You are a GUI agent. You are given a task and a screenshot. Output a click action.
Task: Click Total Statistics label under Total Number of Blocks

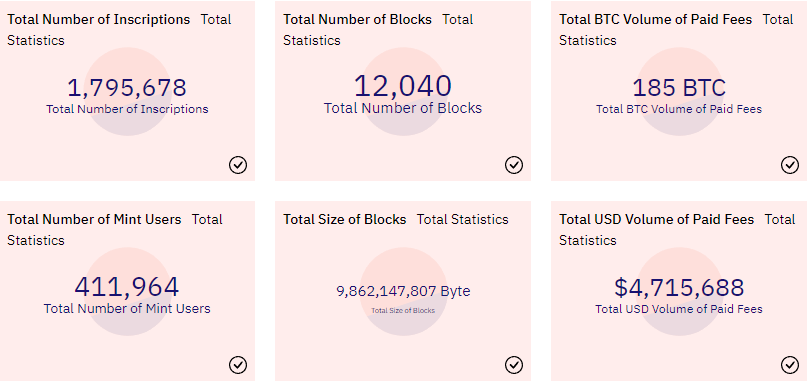(x=312, y=40)
